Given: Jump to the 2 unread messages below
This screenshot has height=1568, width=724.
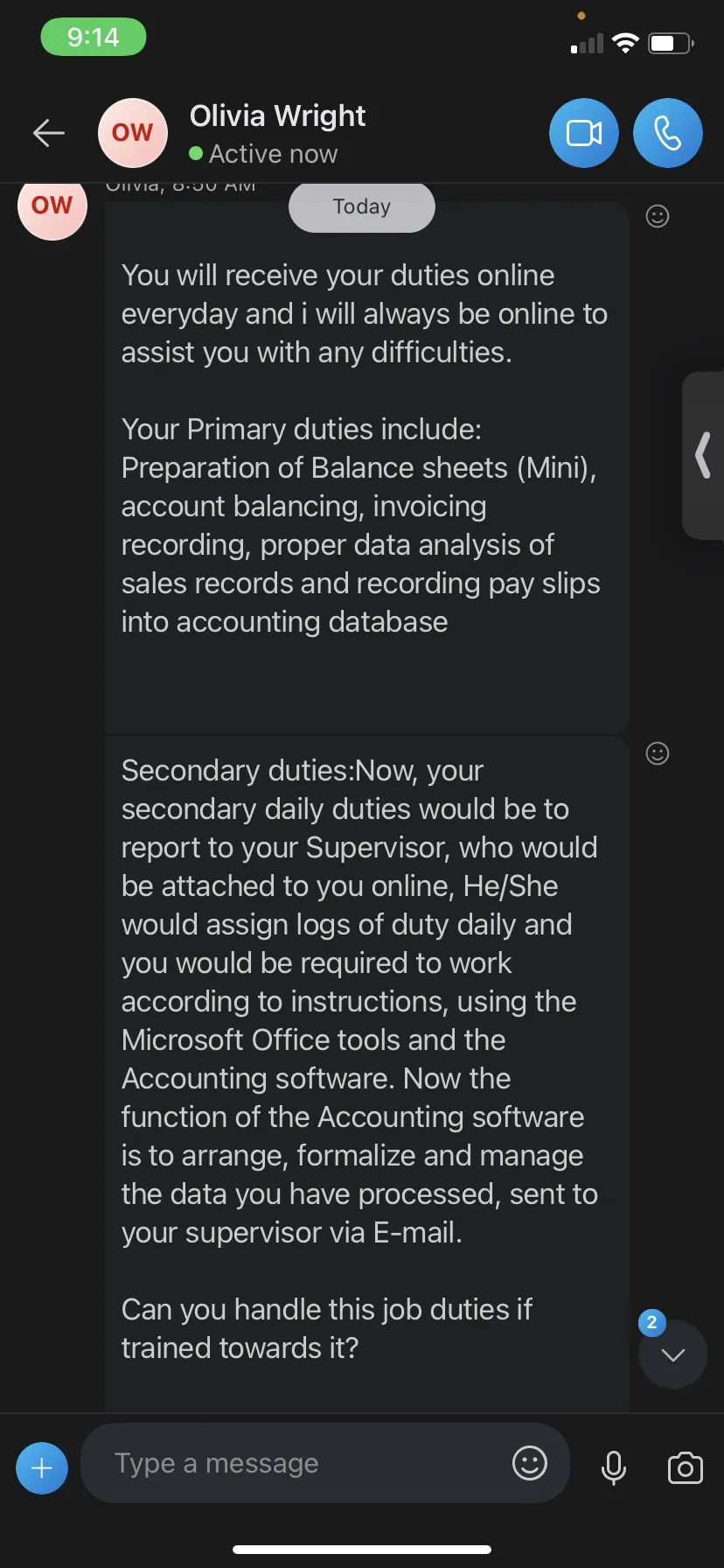Looking at the screenshot, I should click(672, 1354).
